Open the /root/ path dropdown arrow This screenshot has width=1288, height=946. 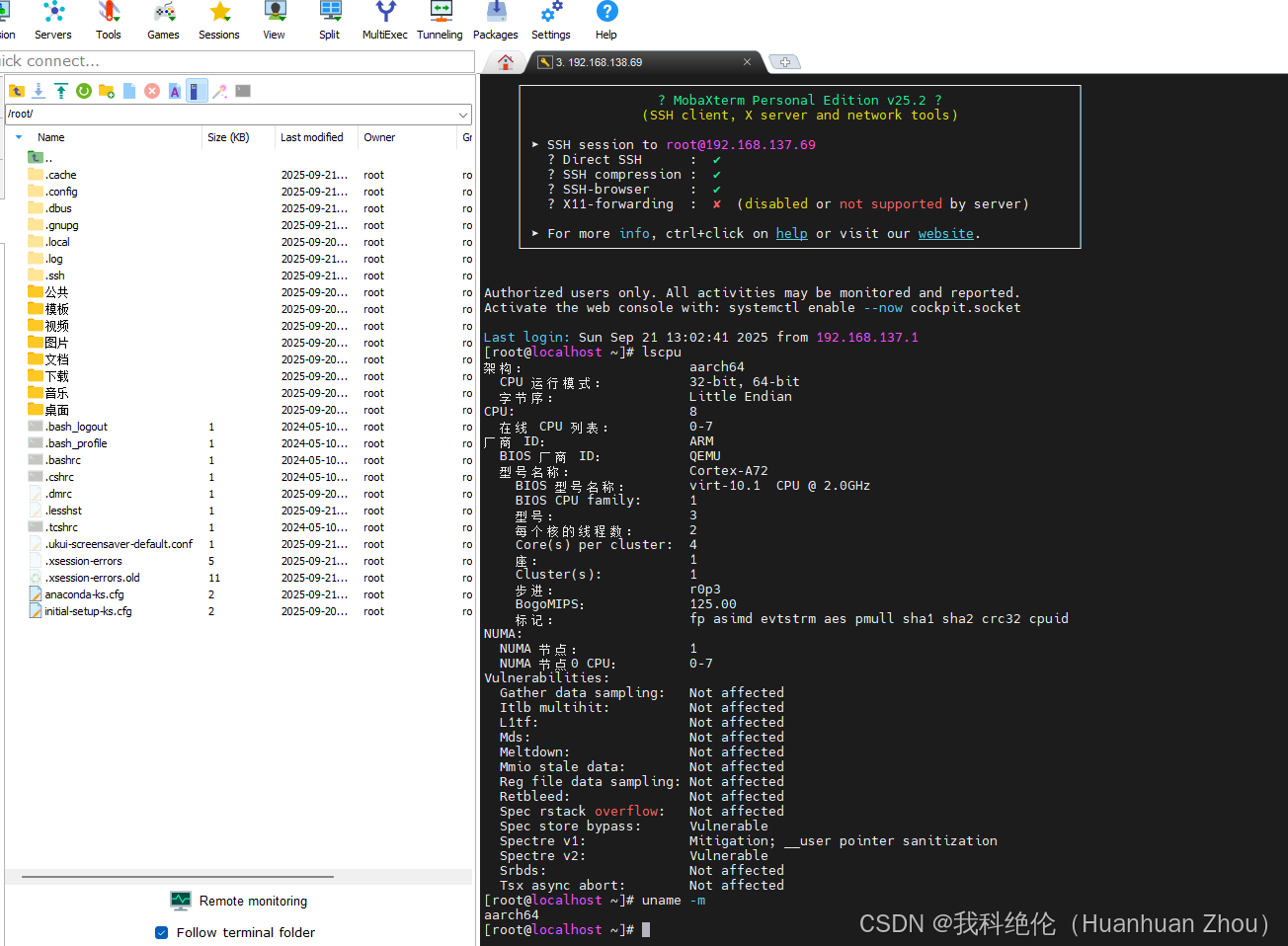463,115
